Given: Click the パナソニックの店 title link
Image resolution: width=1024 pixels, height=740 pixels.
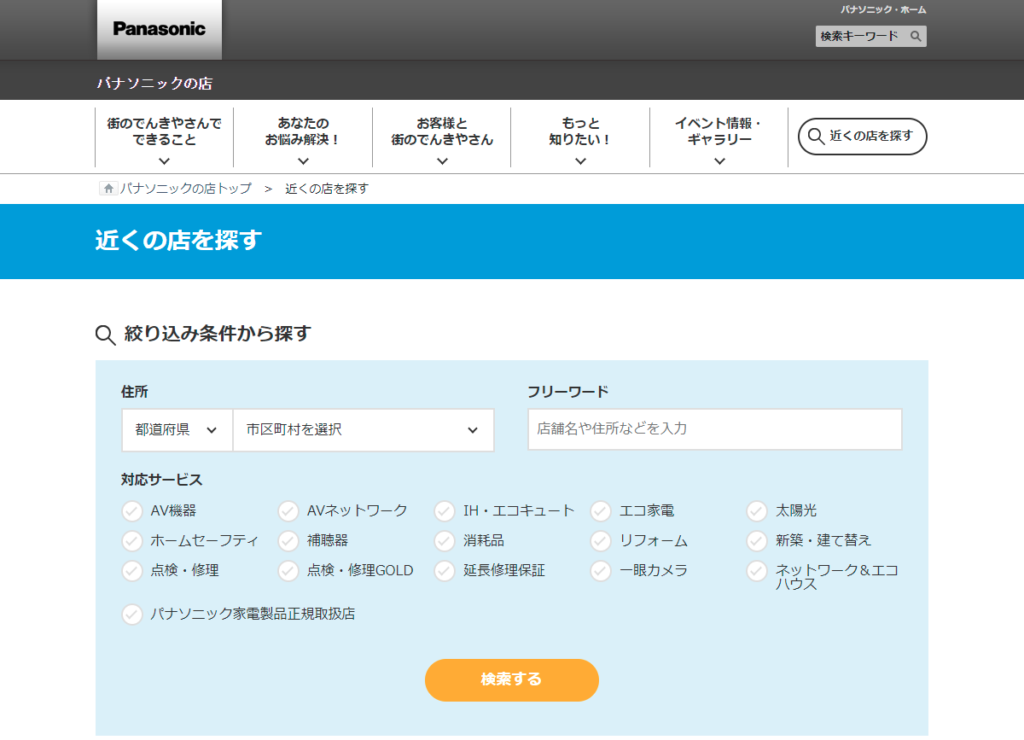Looking at the screenshot, I should [x=155, y=83].
